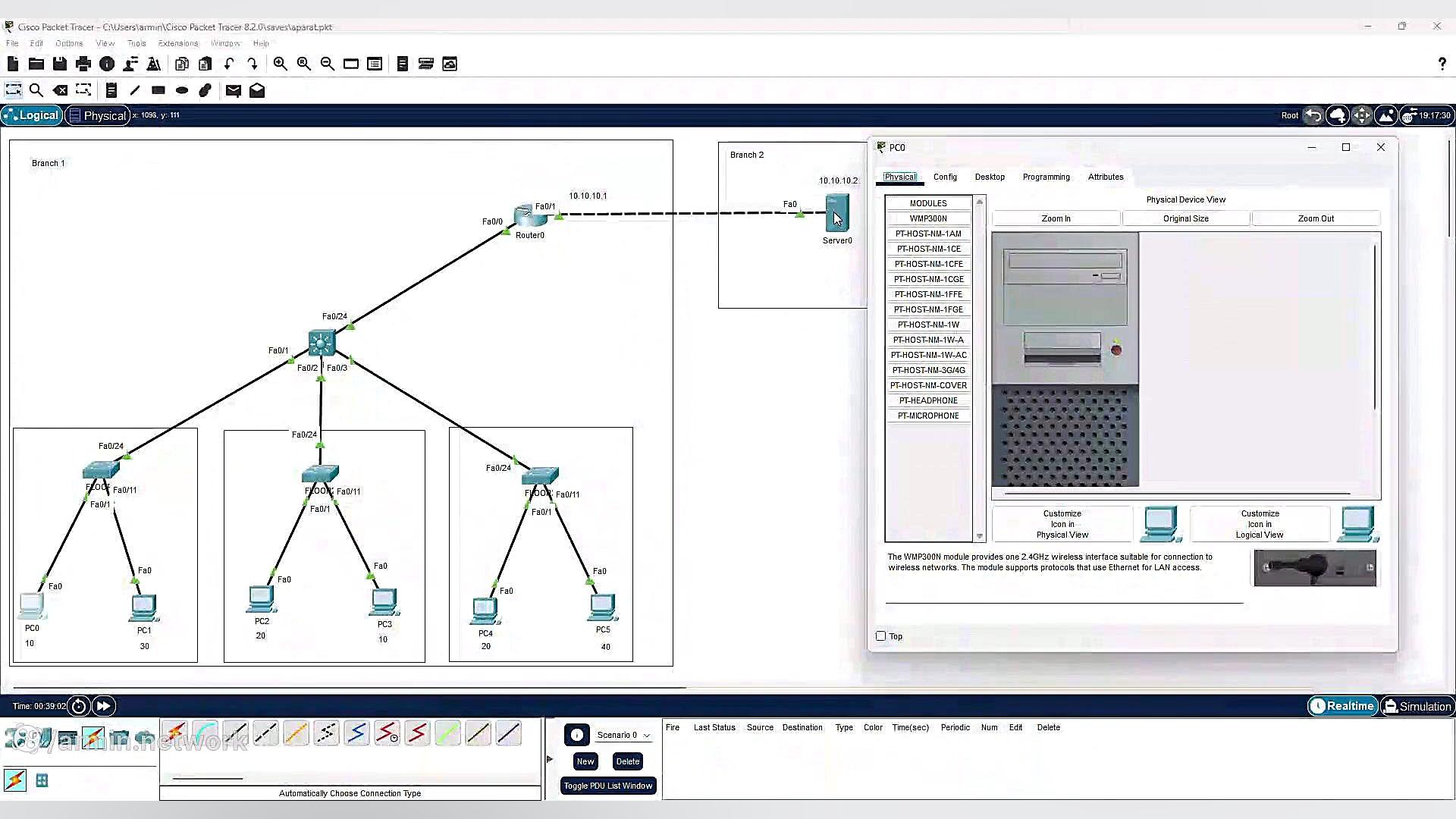Image resolution: width=1456 pixels, height=819 pixels.
Task: Open the Desktop tab in PC0
Action: point(990,177)
